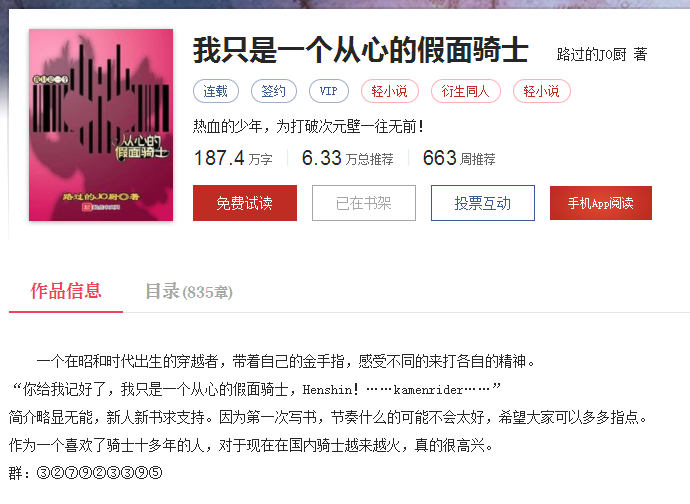Image resolution: width=690 pixels, height=504 pixels.
Task: Start reading with 免费试读 button
Action: click(245, 203)
